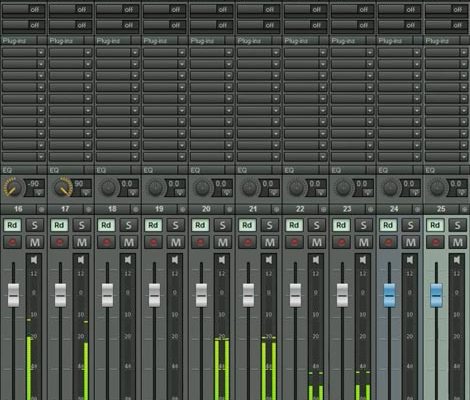
Task: Arm track 19 for recording
Action: pyautogui.click(x=153, y=242)
